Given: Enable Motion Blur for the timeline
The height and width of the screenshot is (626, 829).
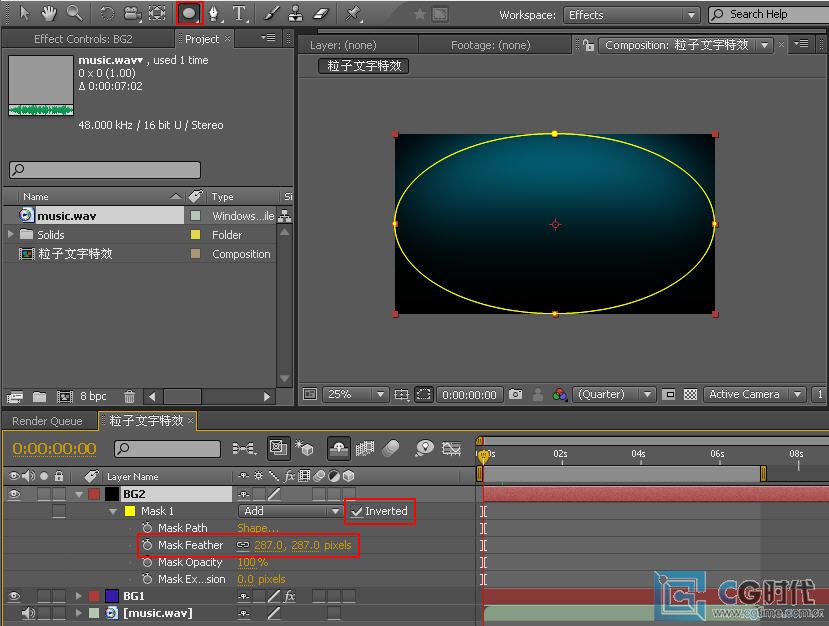Looking at the screenshot, I should (x=391, y=448).
